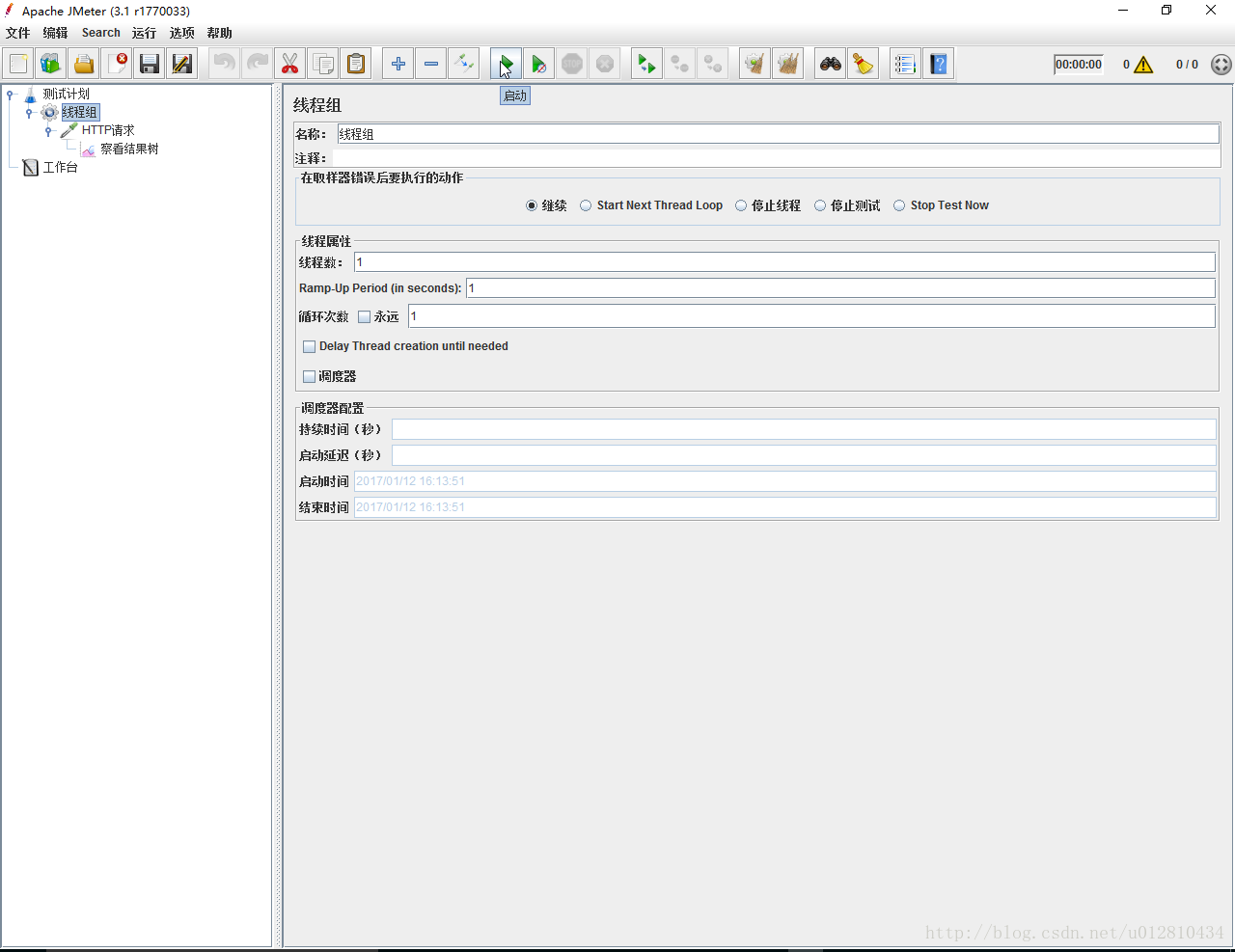Collapse the HTTP请求 tree node
The height and width of the screenshot is (952, 1235).
click(x=48, y=130)
